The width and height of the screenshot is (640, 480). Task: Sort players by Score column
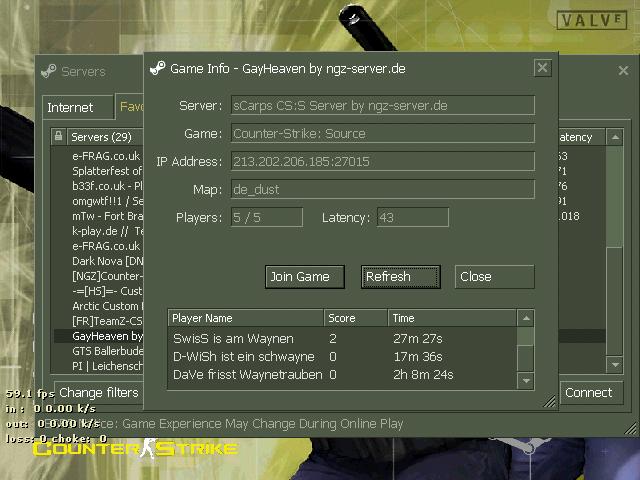coord(356,318)
